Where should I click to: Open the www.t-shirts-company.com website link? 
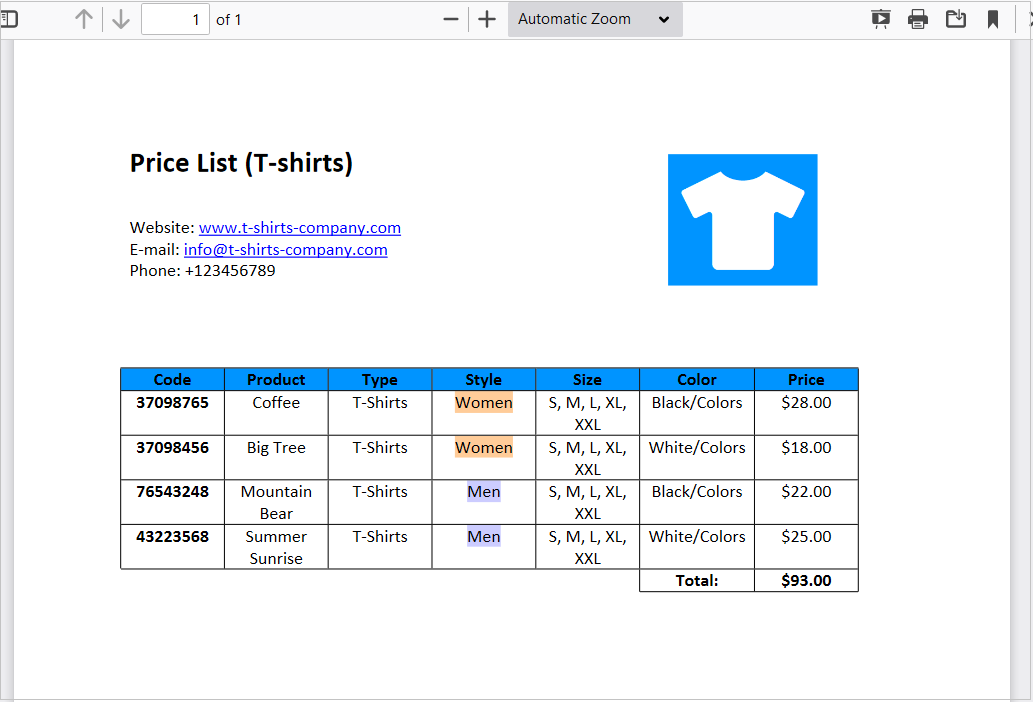[300, 228]
